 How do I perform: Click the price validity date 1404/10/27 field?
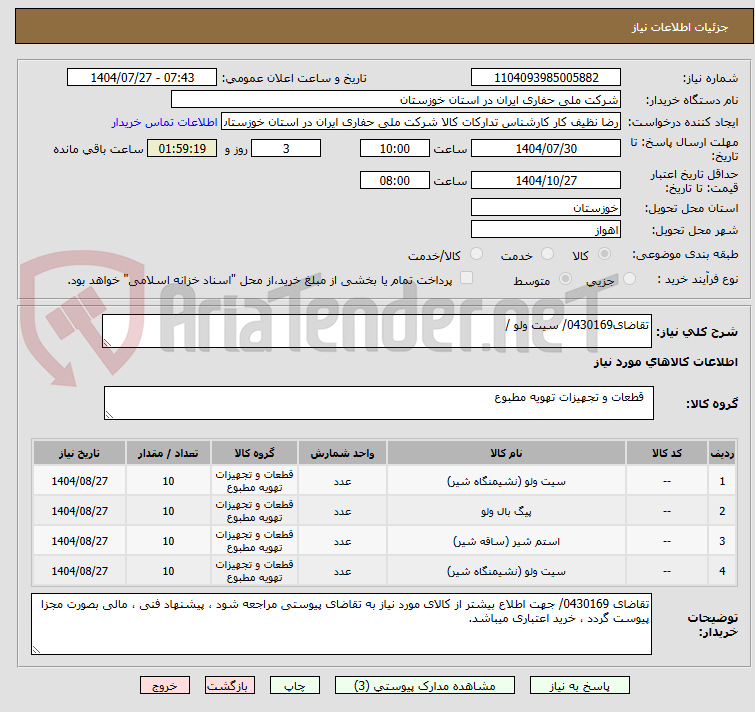click(x=546, y=181)
